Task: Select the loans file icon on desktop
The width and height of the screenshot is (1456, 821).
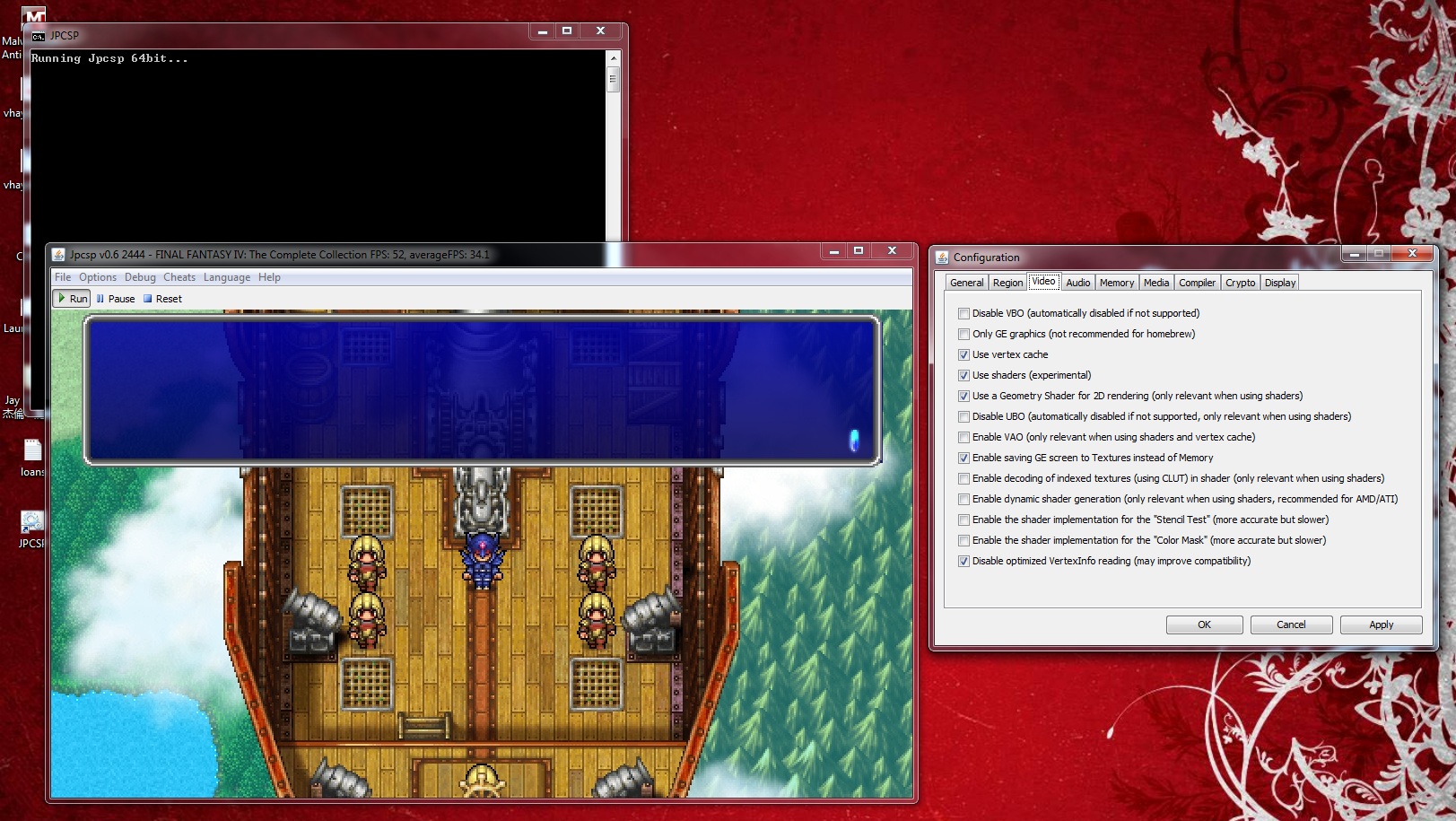Action: point(32,450)
